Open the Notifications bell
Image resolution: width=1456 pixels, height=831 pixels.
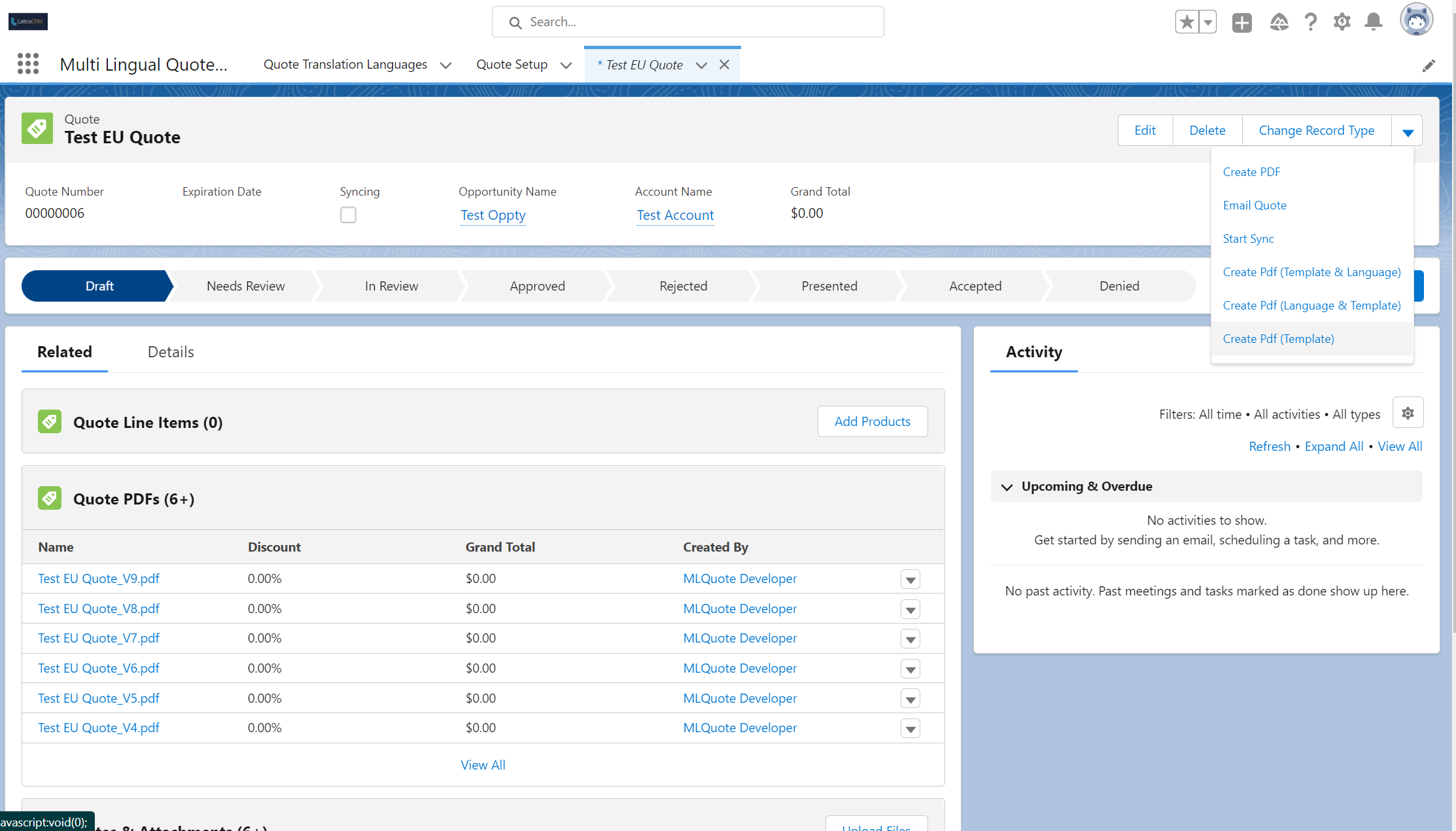(1374, 22)
